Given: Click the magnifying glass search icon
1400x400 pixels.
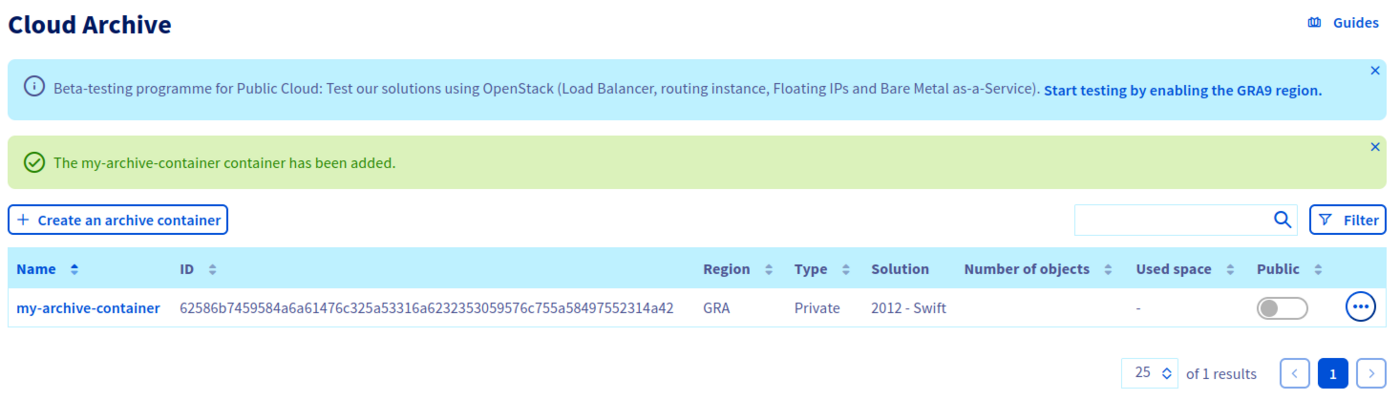Looking at the screenshot, I should point(1282,220).
